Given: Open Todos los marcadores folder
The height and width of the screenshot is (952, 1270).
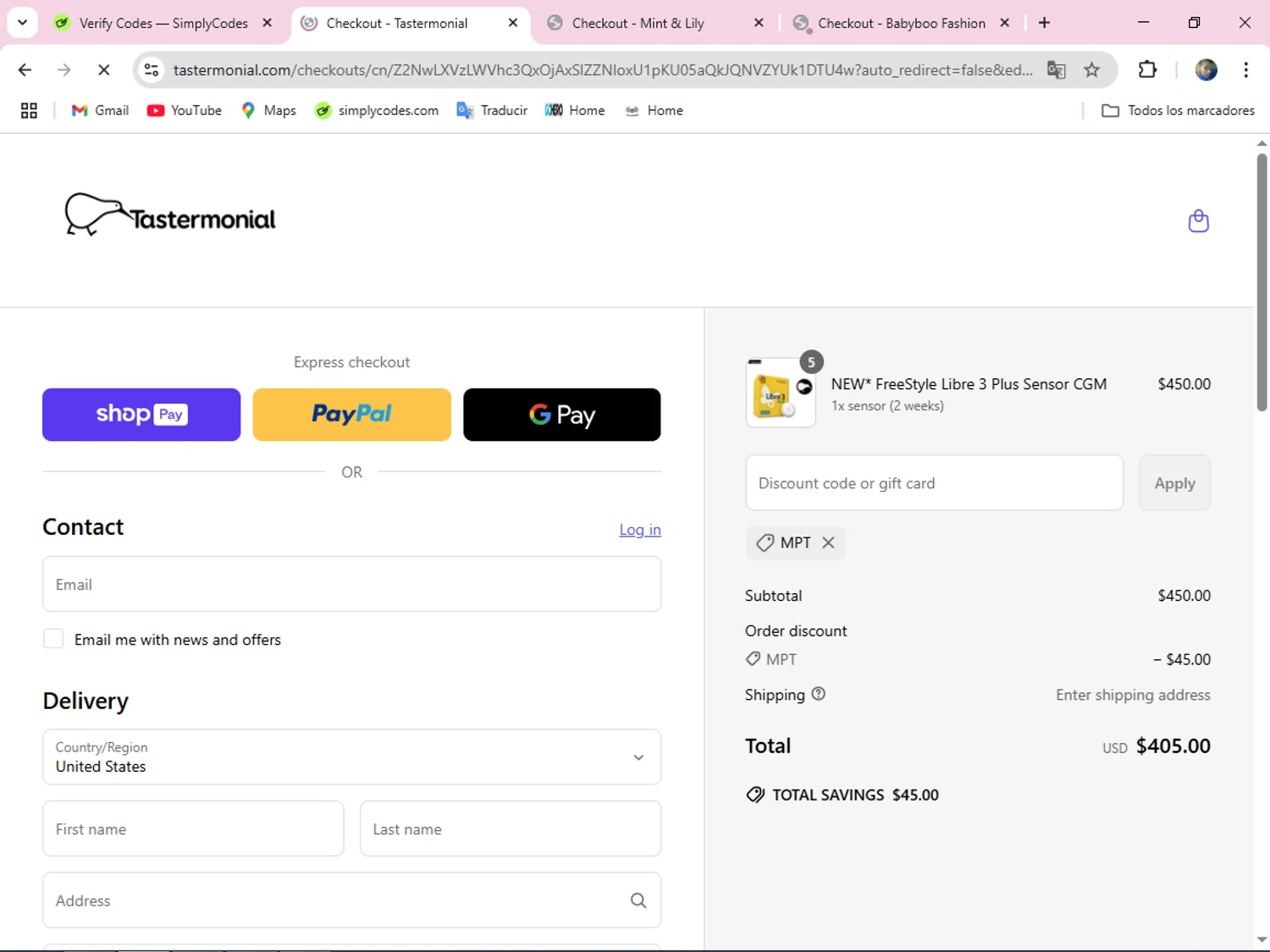Looking at the screenshot, I should click(1178, 110).
